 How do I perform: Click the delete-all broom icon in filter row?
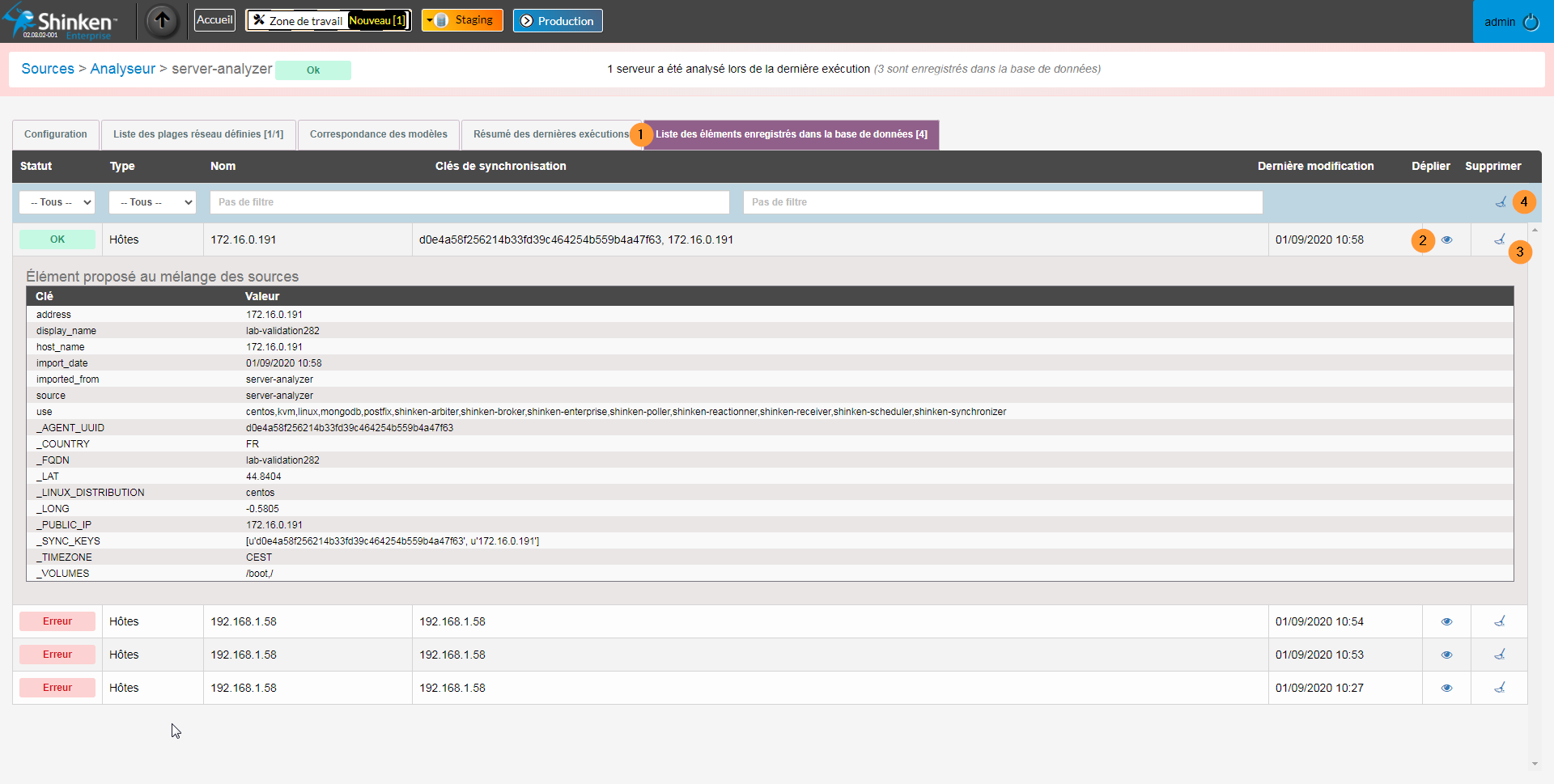coord(1500,202)
